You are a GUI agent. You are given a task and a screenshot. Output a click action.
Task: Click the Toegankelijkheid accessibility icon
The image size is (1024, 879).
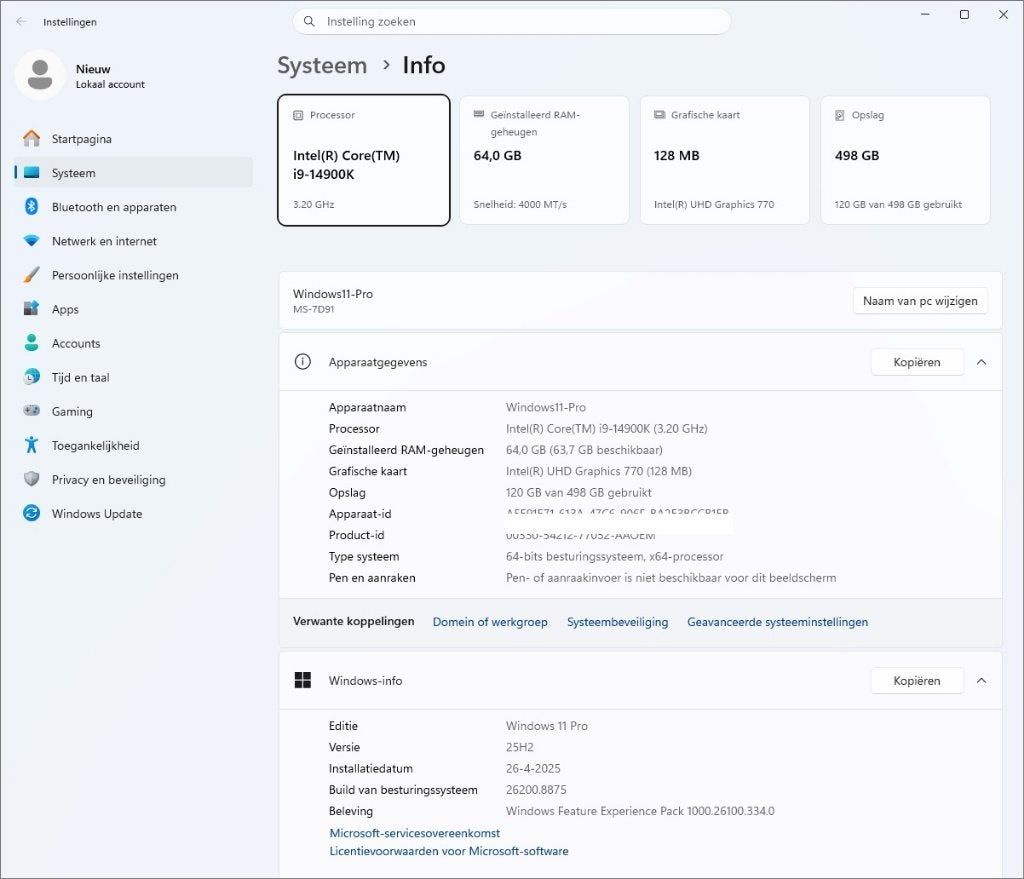click(31, 445)
